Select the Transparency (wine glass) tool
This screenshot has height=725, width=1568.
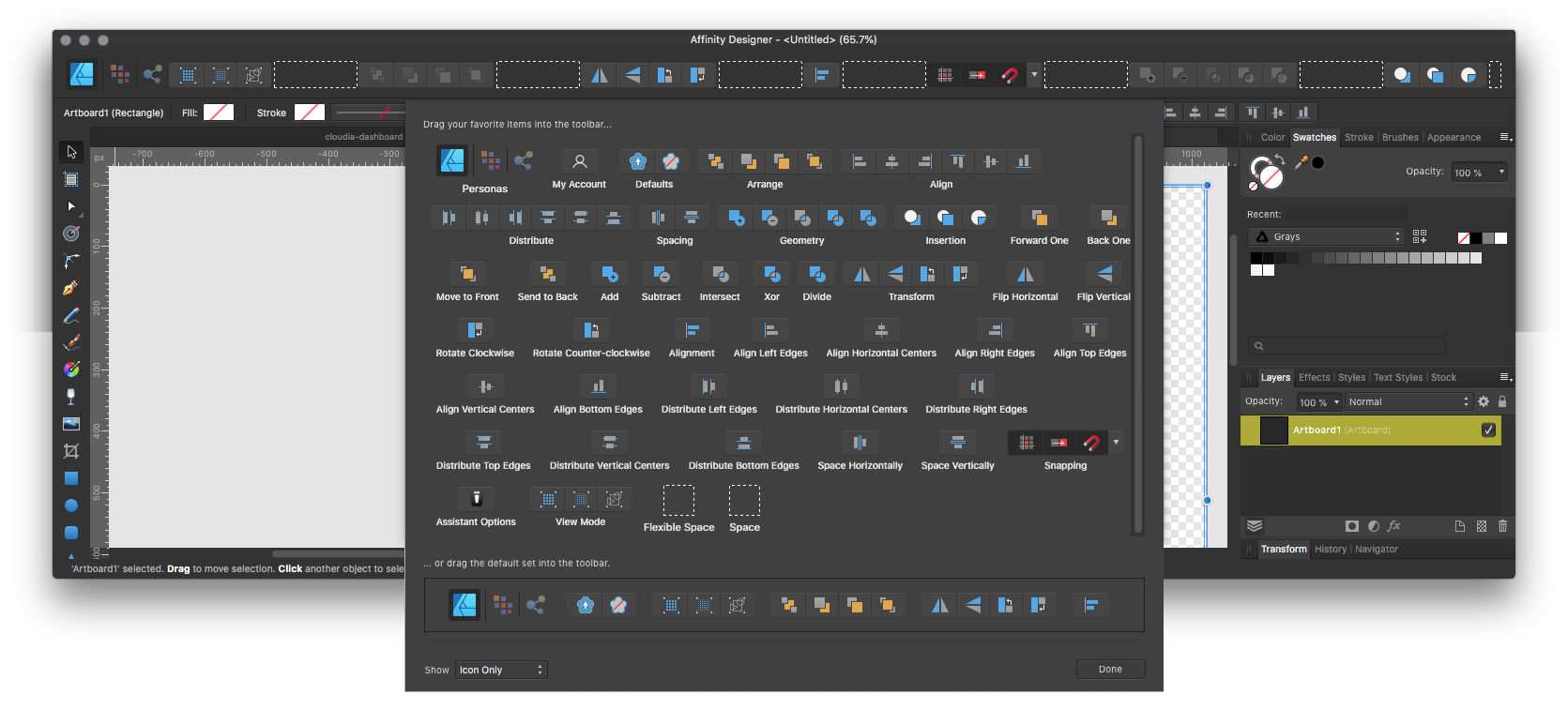click(x=71, y=397)
